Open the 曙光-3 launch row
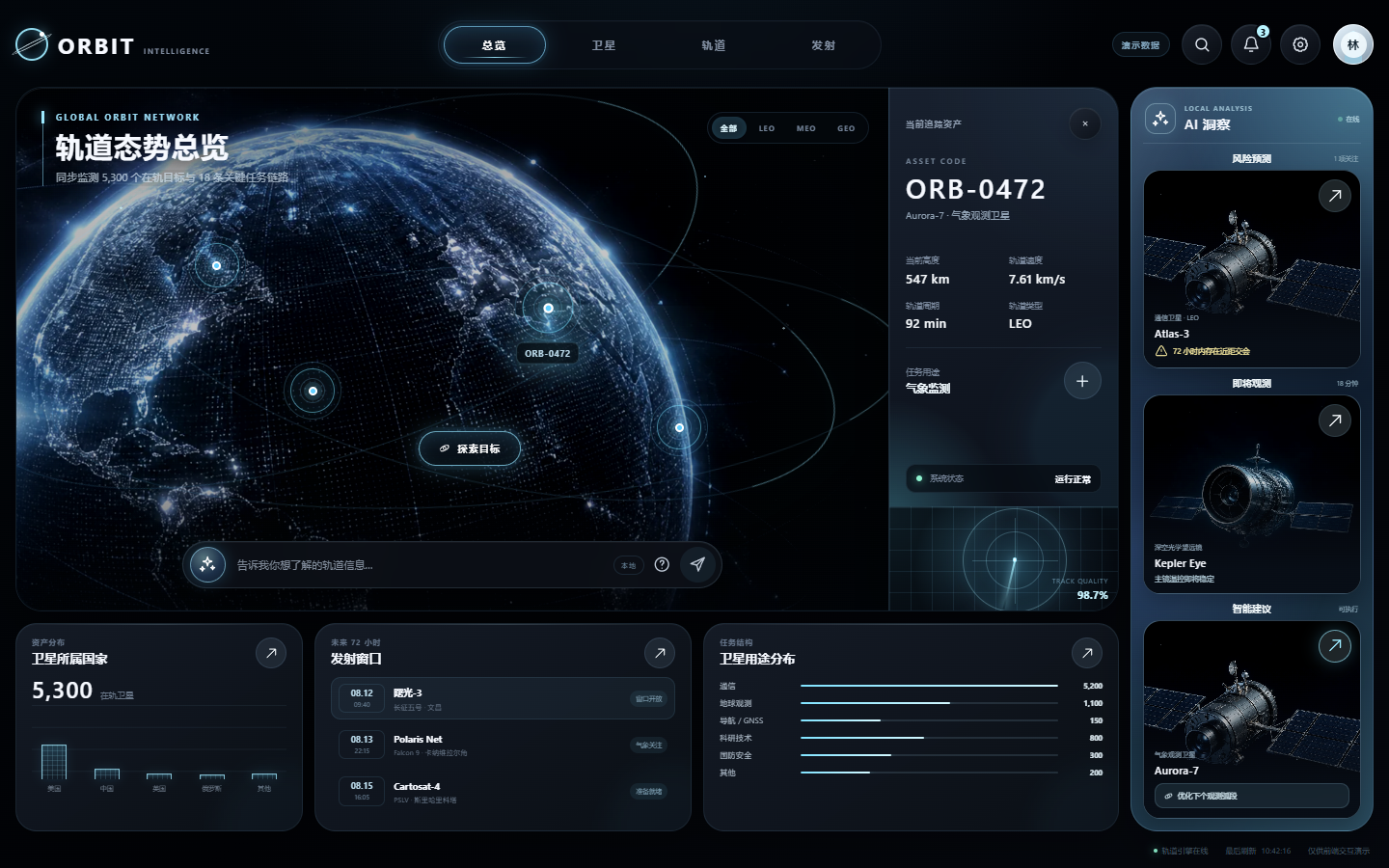Viewport: 1389px width, 868px height. (503, 699)
